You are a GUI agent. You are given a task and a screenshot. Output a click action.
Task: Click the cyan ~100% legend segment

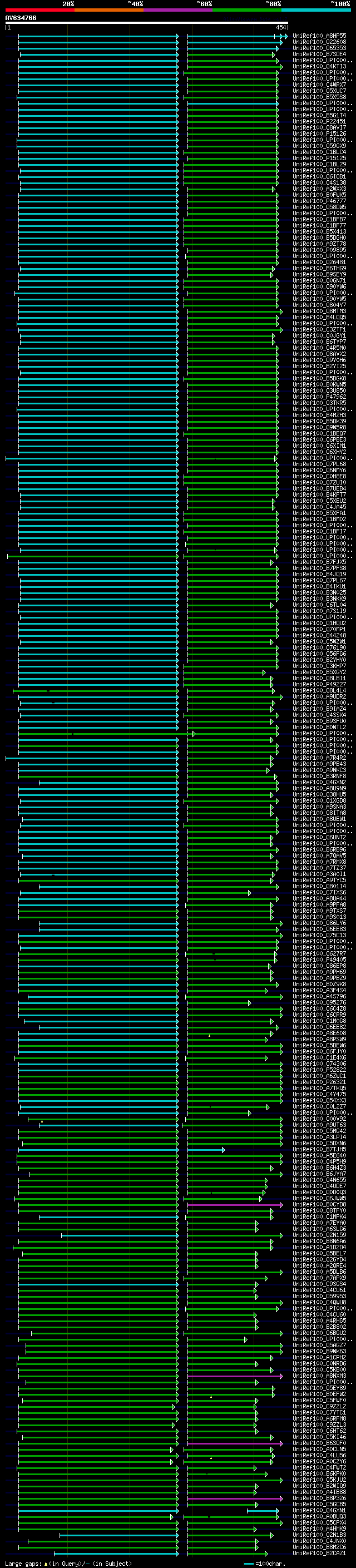pos(316,10)
